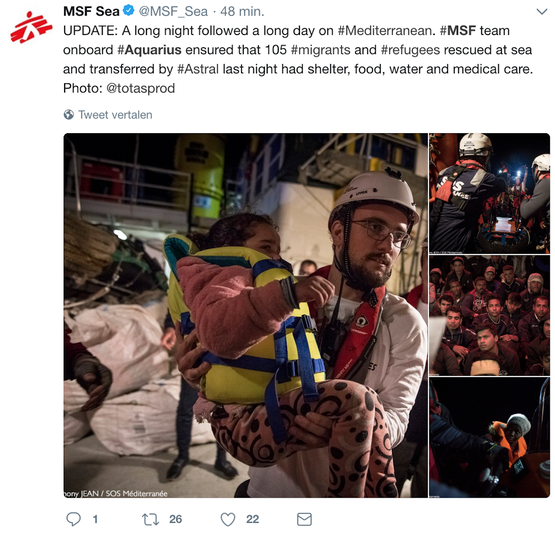
Task: Open large photo of rescuer carrying child
Action: click(246, 315)
